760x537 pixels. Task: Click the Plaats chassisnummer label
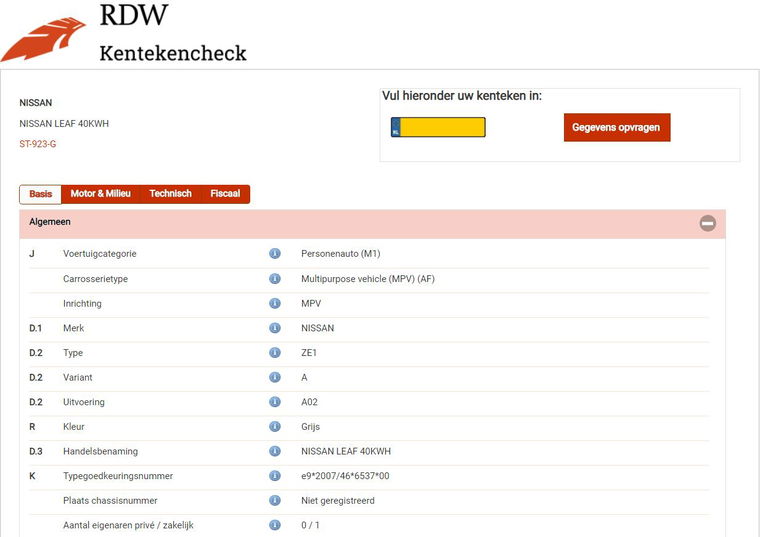(x=110, y=501)
